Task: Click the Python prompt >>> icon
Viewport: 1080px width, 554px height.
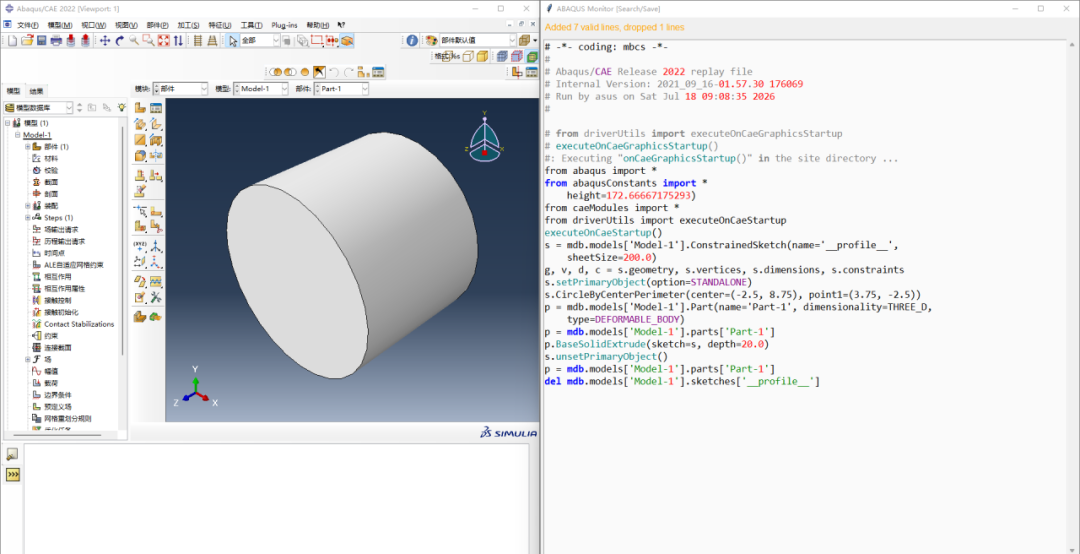Action: pyautogui.click(x=12, y=475)
